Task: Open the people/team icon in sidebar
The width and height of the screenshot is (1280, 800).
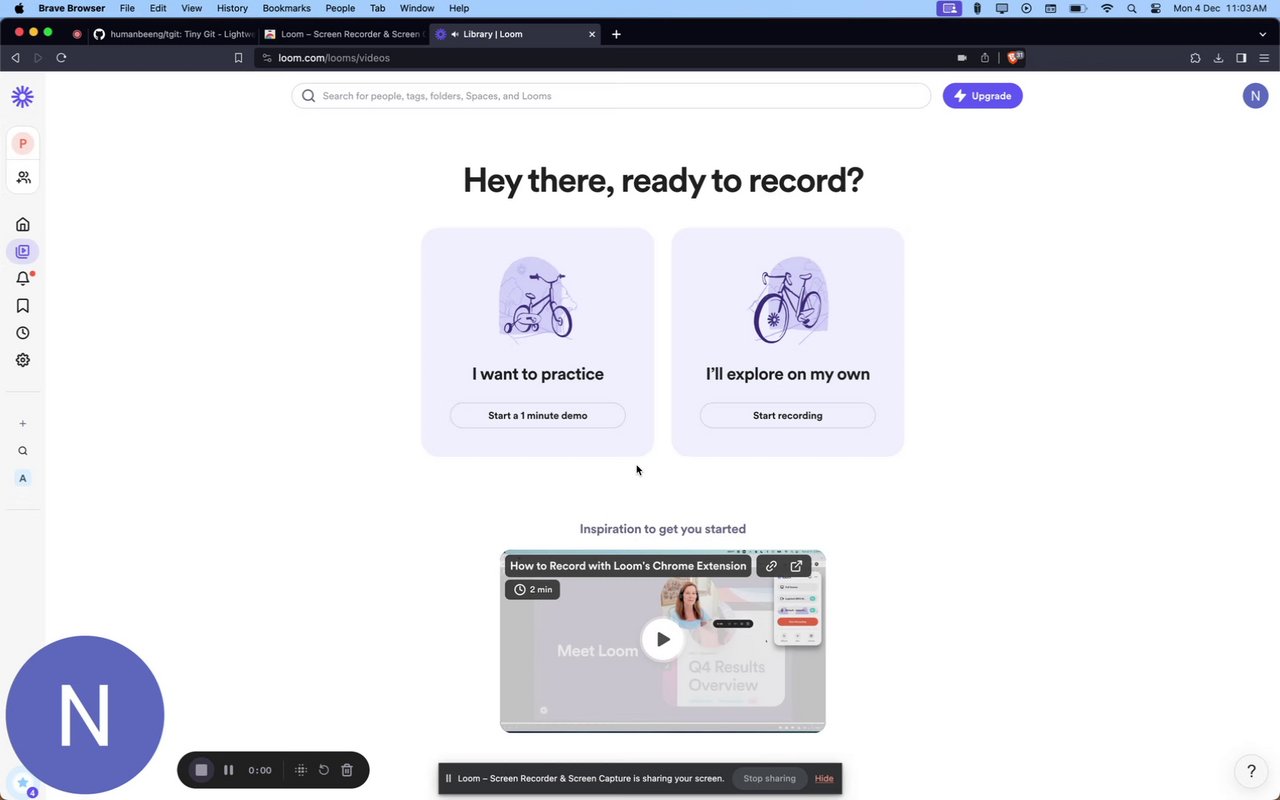Action: (x=22, y=177)
